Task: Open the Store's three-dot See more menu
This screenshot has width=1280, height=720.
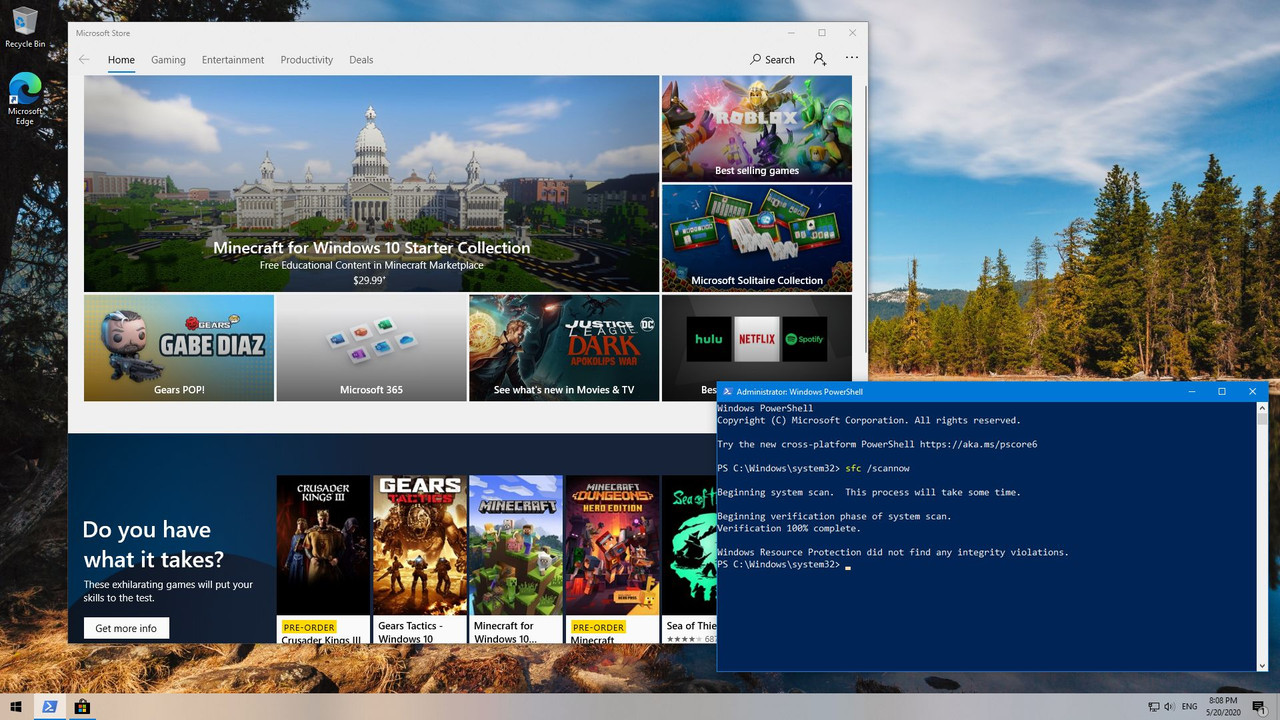Action: point(852,59)
